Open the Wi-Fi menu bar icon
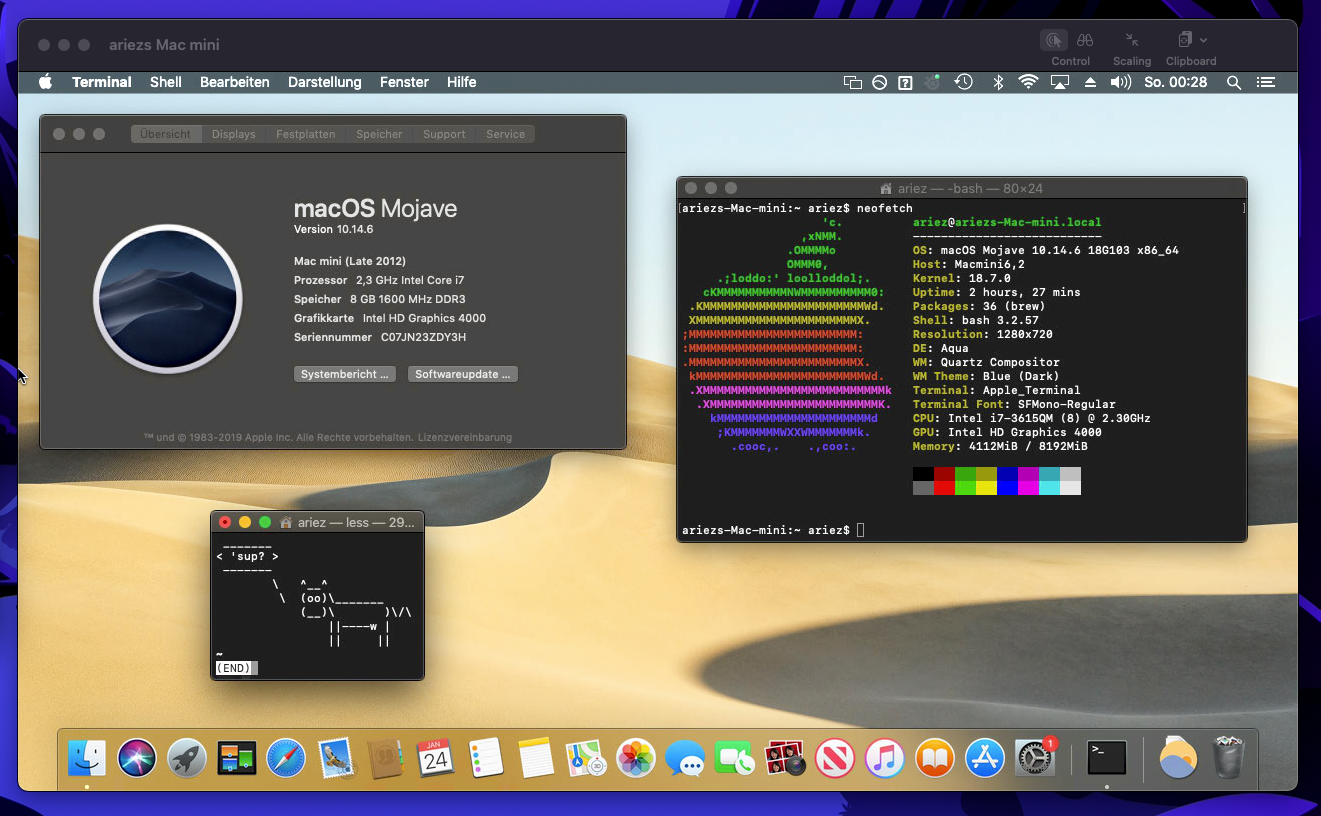Viewport: 1321px width, 816px height. (x=1028, y=82)
